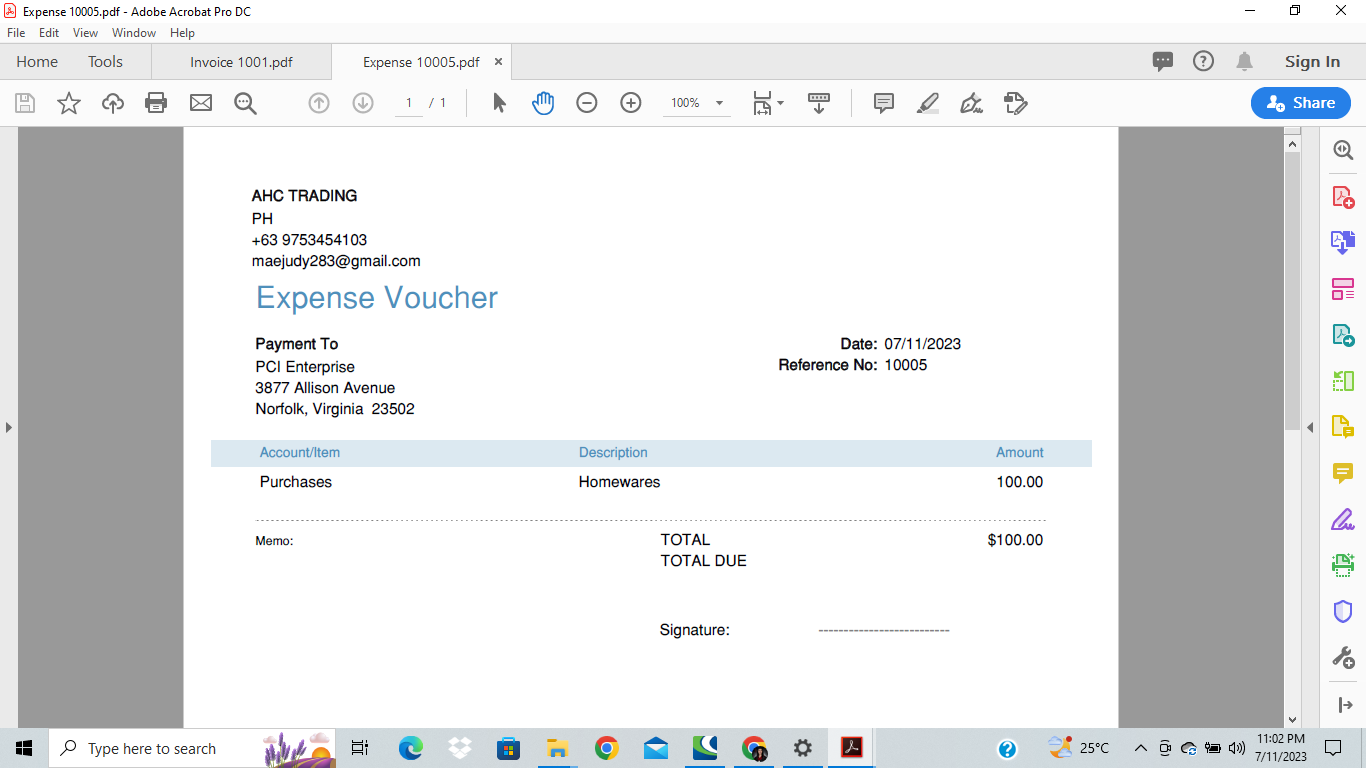Activate the Hand pan tool

click(543, 103)
